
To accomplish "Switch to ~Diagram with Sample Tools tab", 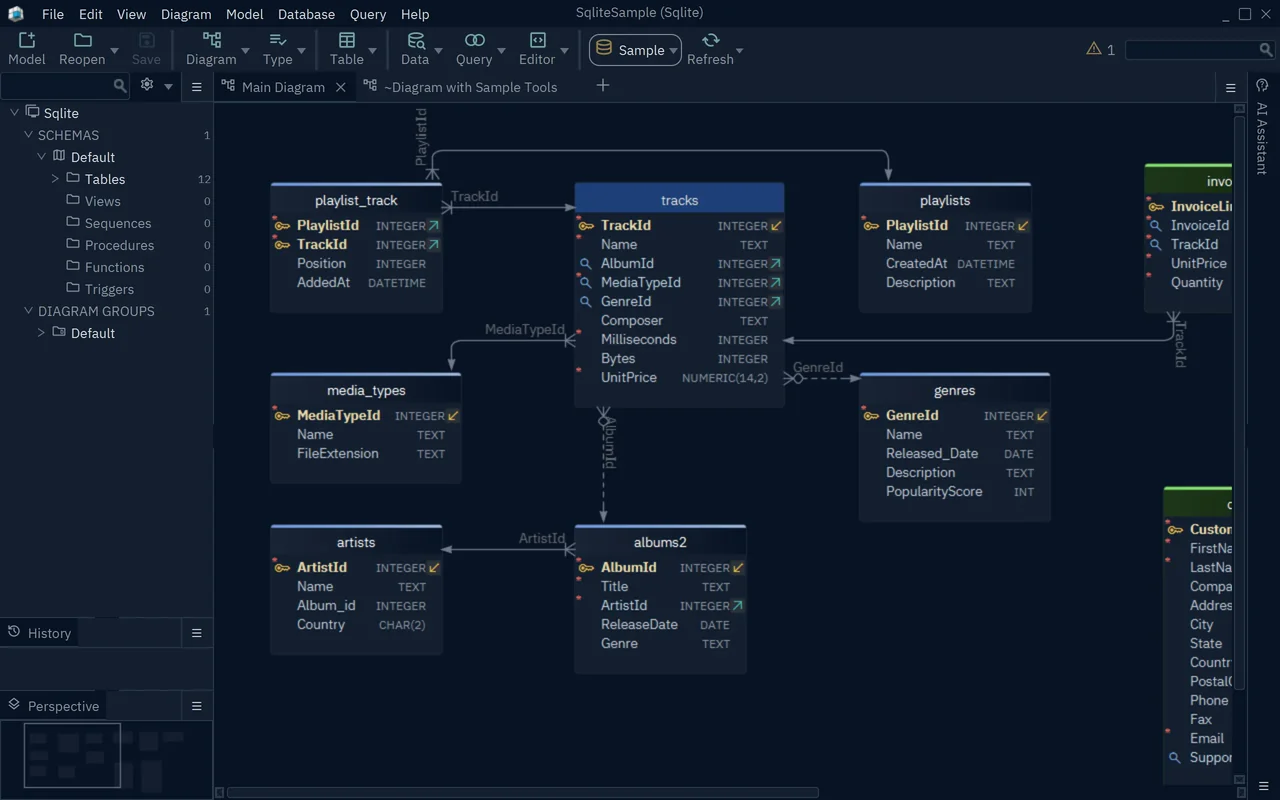I will point(460,87).
